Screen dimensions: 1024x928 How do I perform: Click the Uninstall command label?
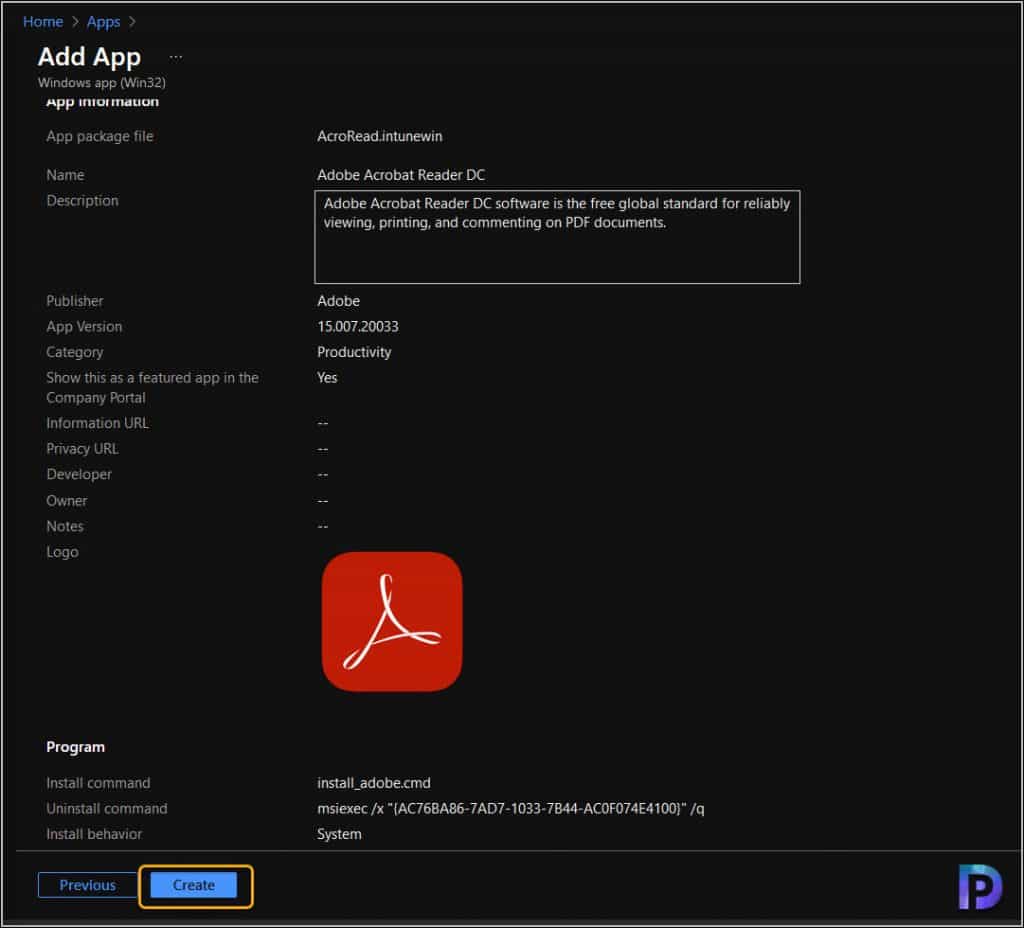106,808
